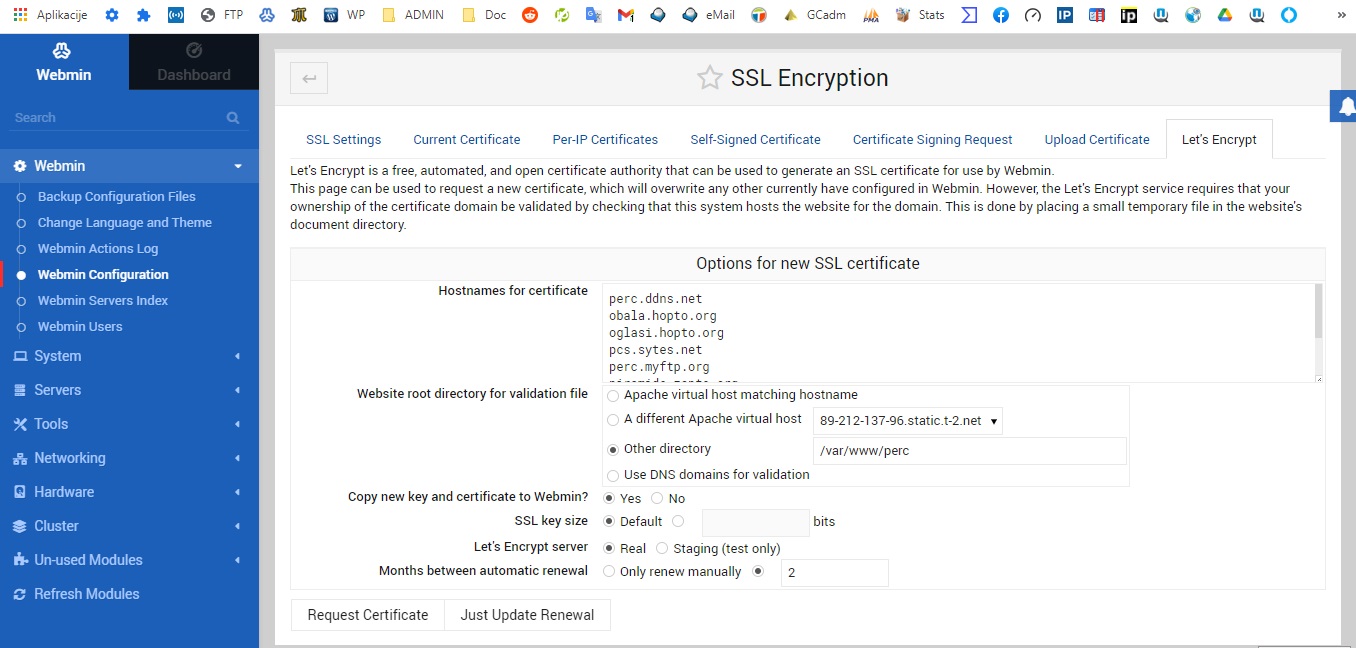Open the puzzle piece extensions bookmark
1356x648 pixels.
tap(144, 15)
